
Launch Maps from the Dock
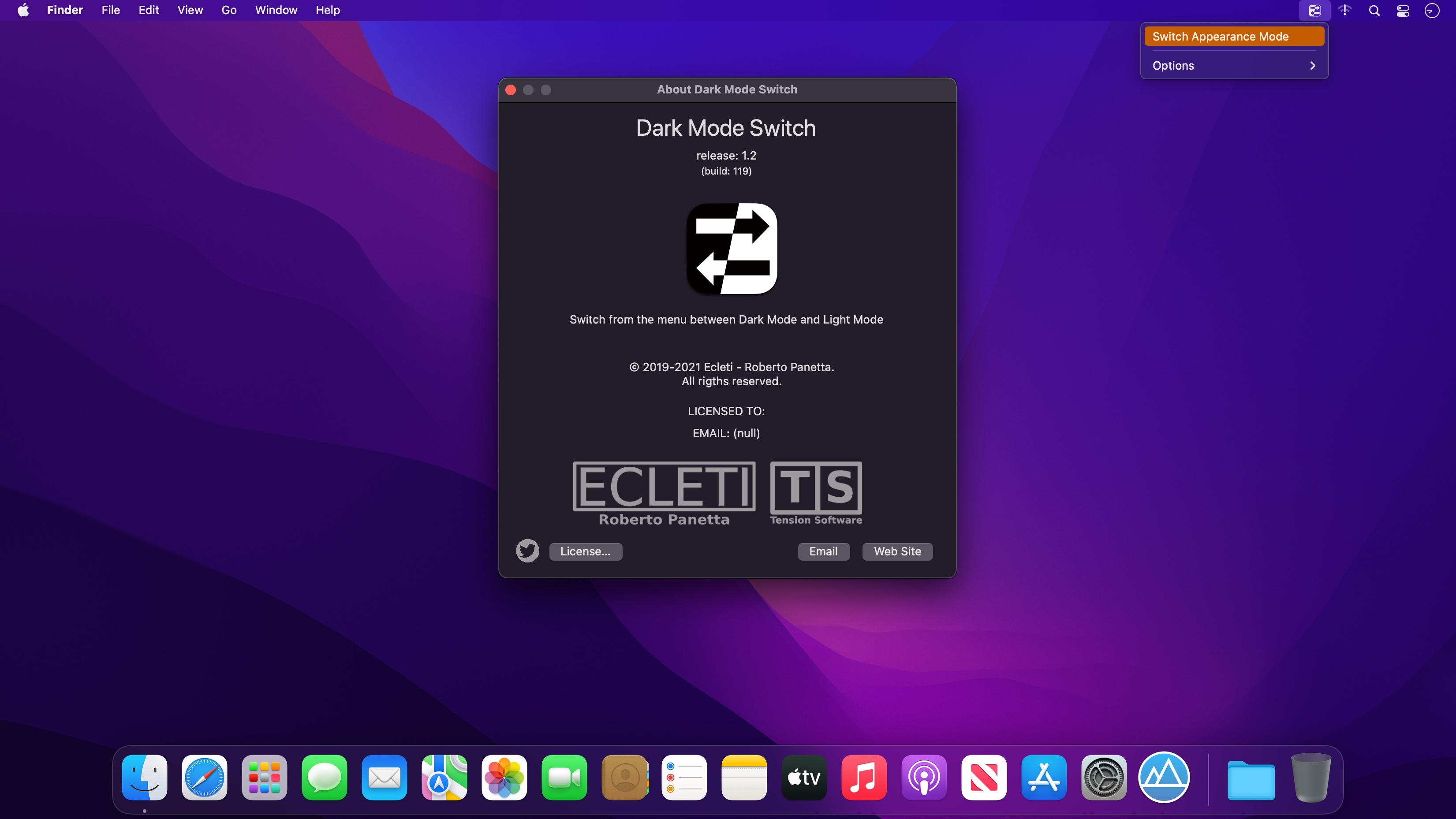pyautogui.click(x=444, y=778)
